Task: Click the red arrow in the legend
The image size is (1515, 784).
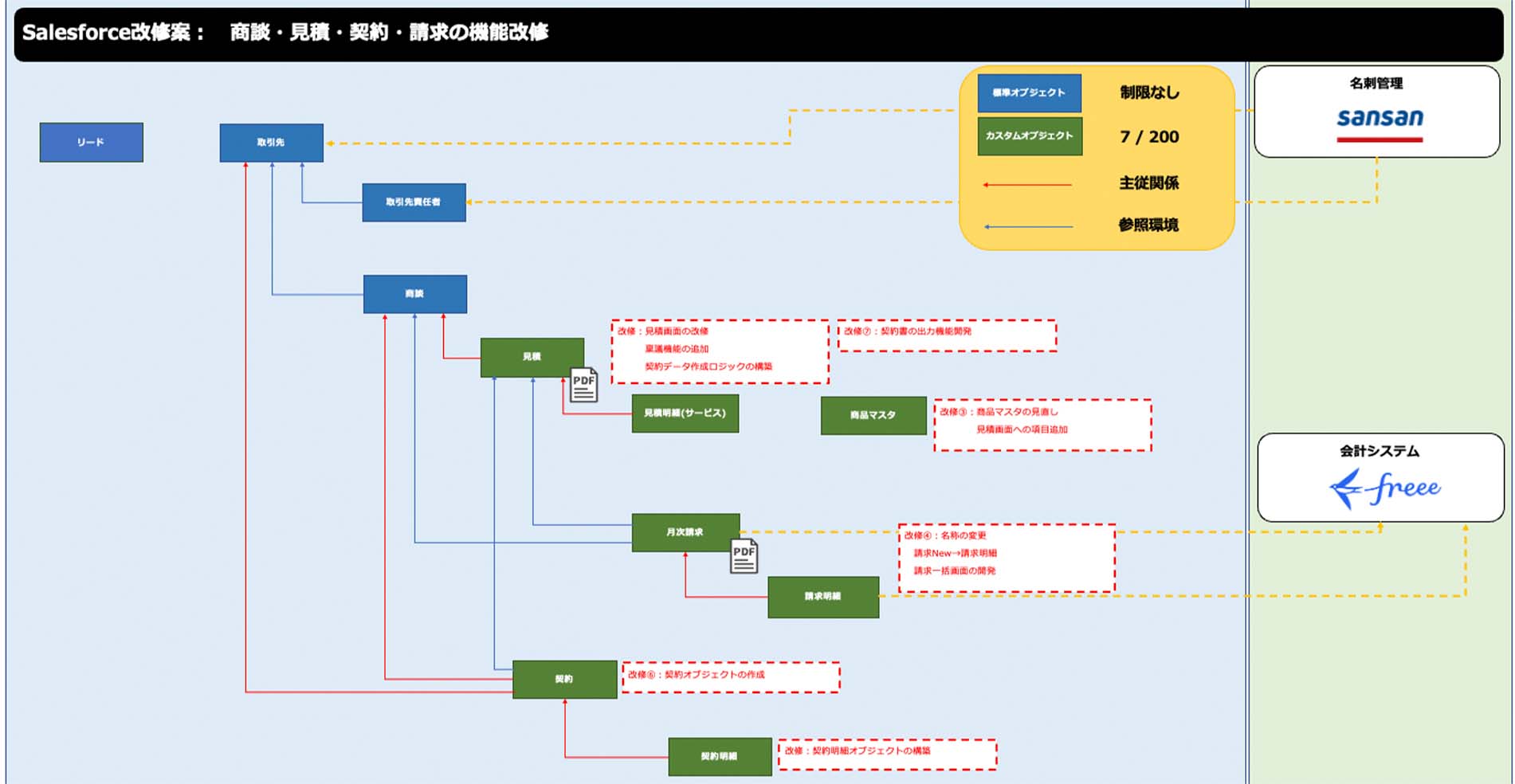Action: pyautogui.click(x=1027, y=185)
